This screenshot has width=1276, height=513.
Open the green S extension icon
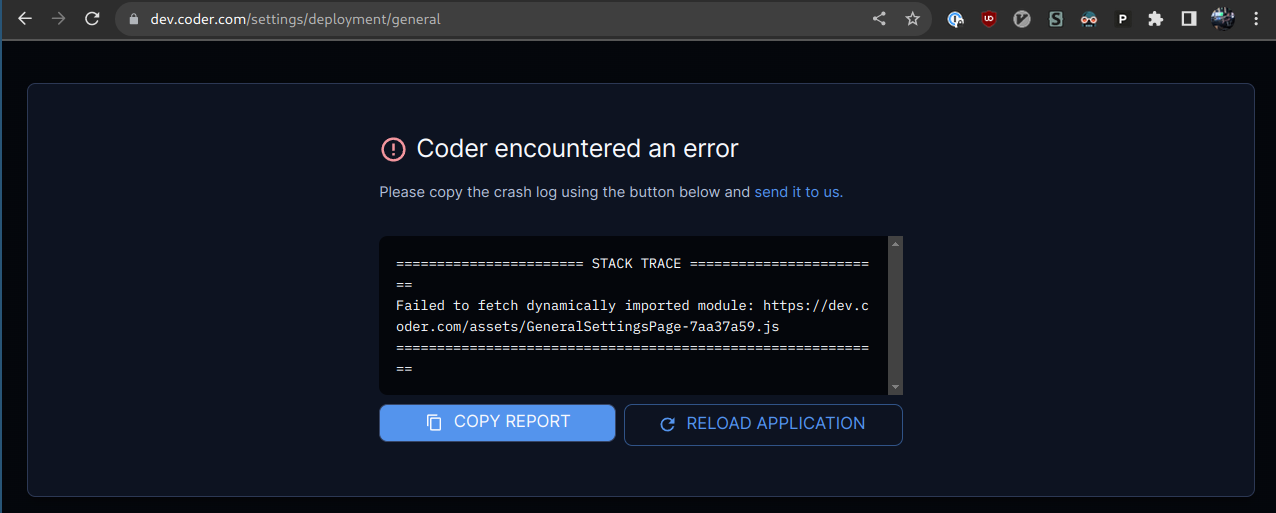1055,18
